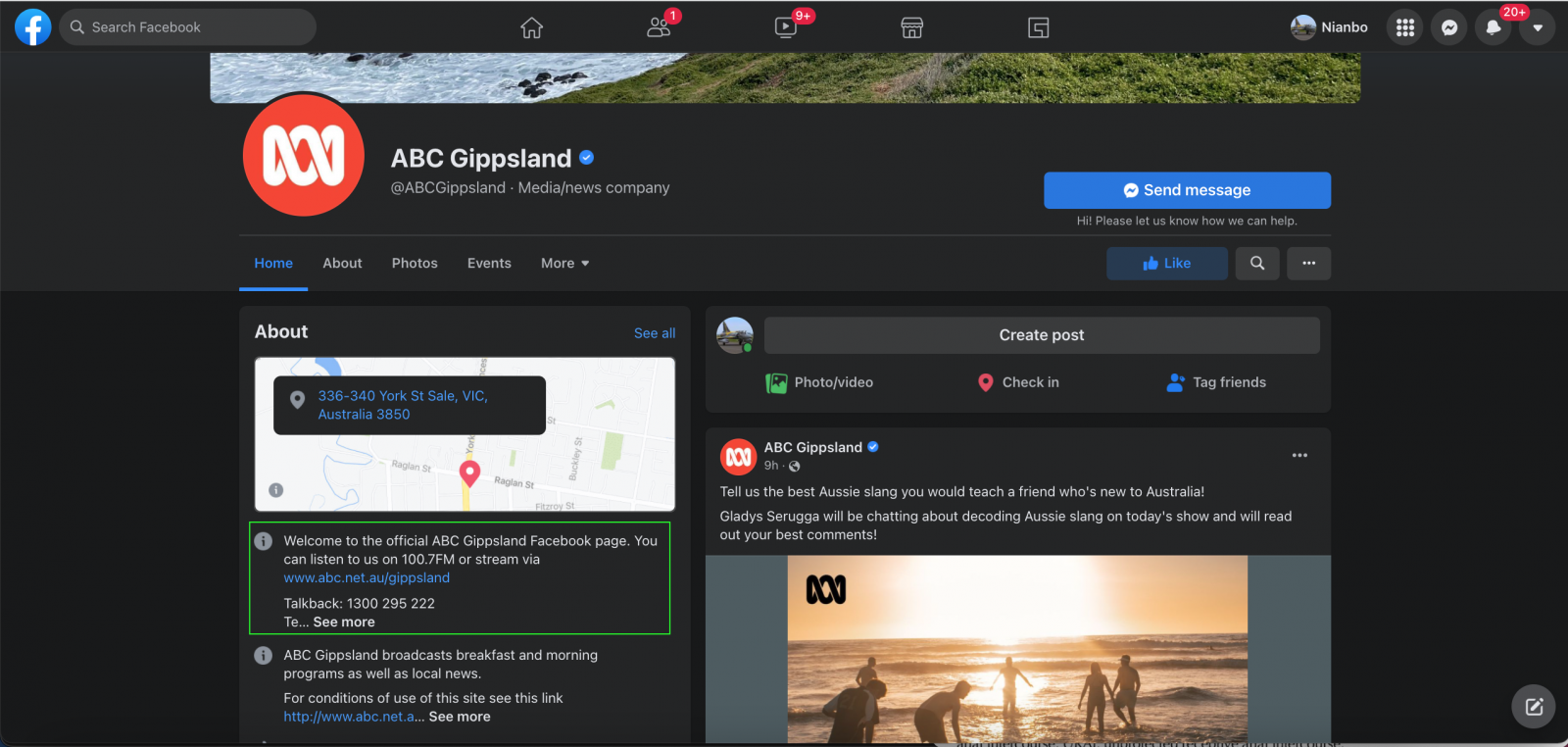Switch to the Events tab
The height and width of the screenshot is (747, 1568).
click(x=489, y=263)
